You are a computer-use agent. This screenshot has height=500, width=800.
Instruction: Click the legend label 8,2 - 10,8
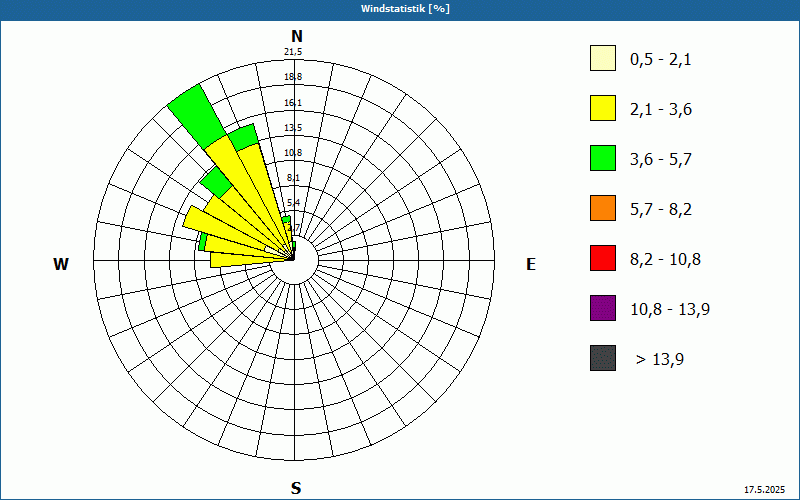click(x=665, y=260)
